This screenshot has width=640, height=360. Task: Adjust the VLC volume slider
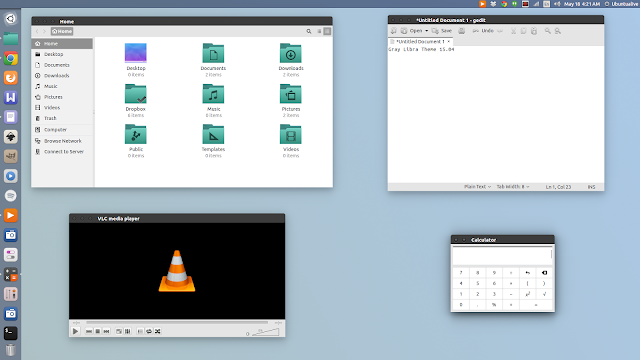(265, 332)
